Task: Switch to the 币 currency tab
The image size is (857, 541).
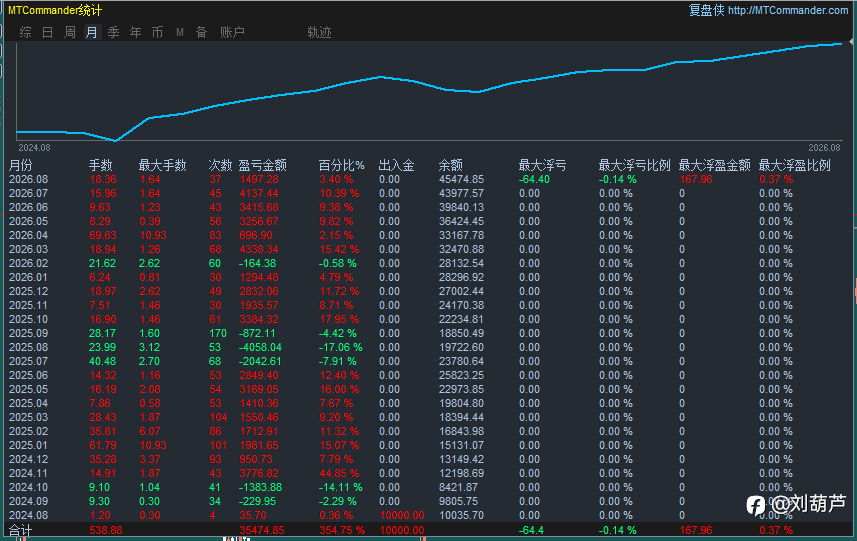Action: click(157, 32)
